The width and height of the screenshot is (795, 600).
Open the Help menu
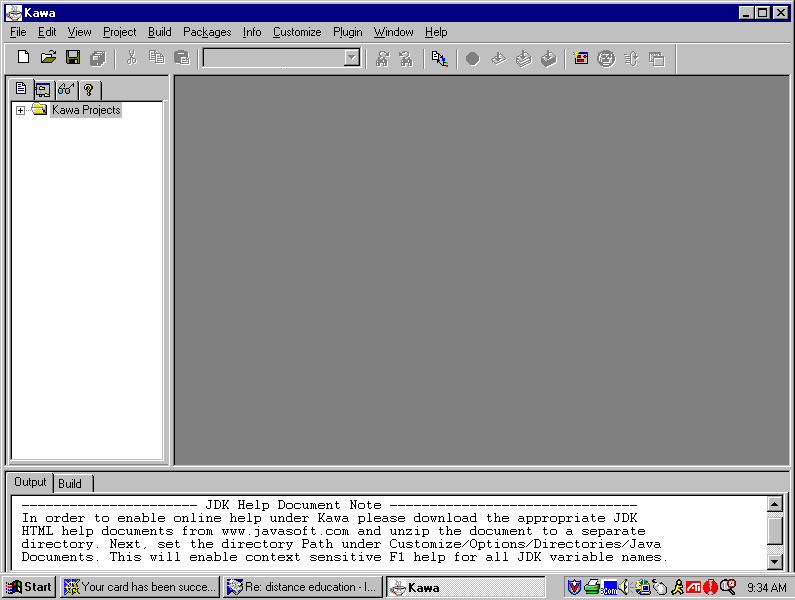(x=436, y=32)
